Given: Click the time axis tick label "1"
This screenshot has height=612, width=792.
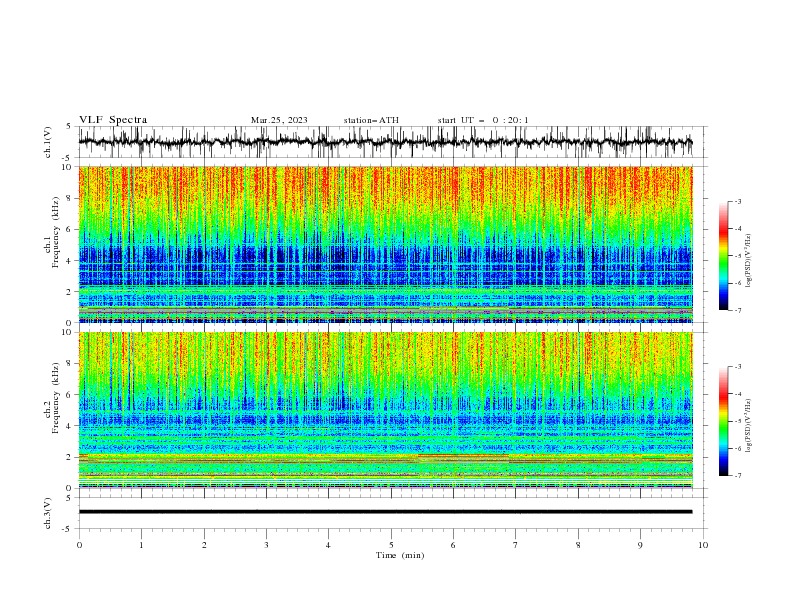Looking at the screenshot, I should pyautogui.click(x=141, y=545).
